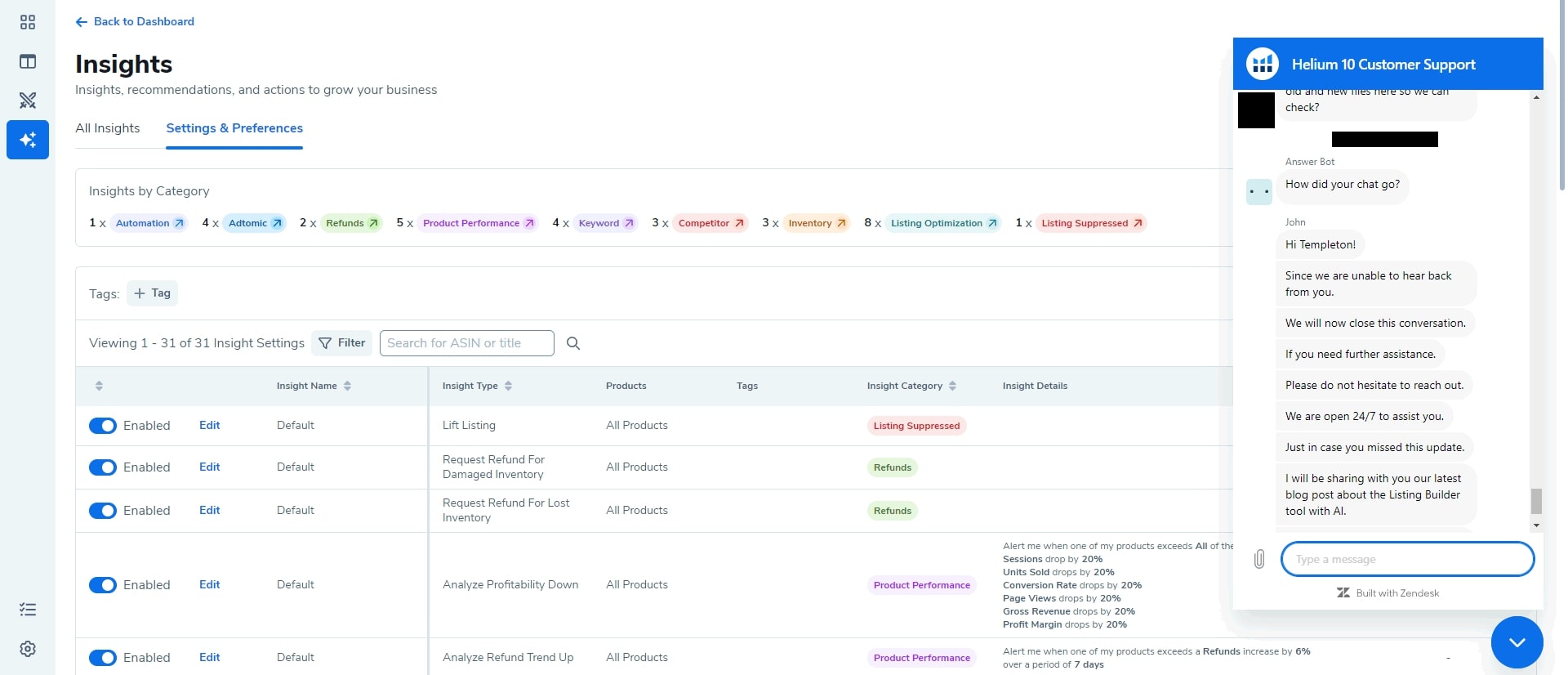The image size is (1568, 675).
Task: Go Back to Dashboard
Action: (x=135, y=21)
